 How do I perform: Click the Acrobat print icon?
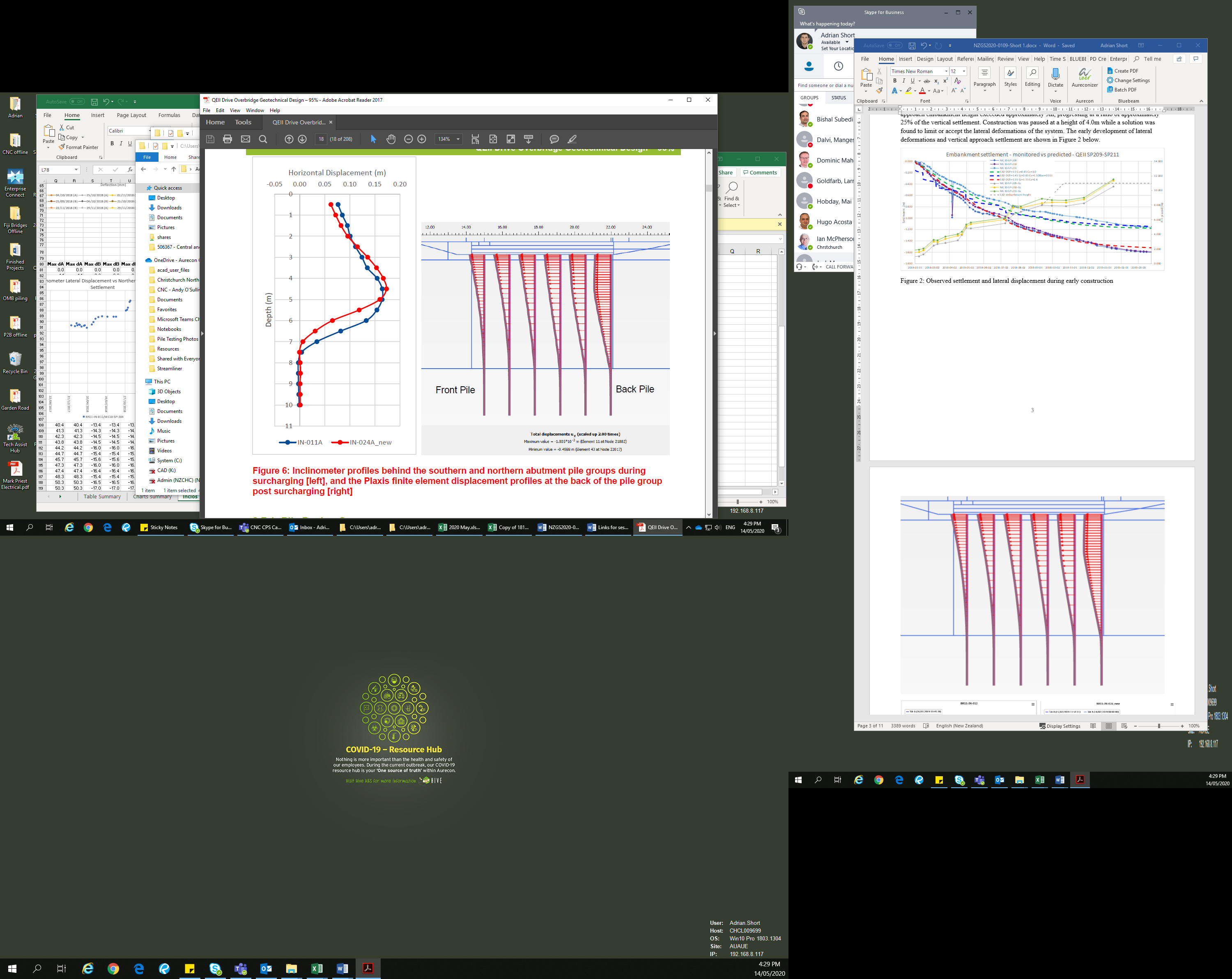(x=228, y=139)
